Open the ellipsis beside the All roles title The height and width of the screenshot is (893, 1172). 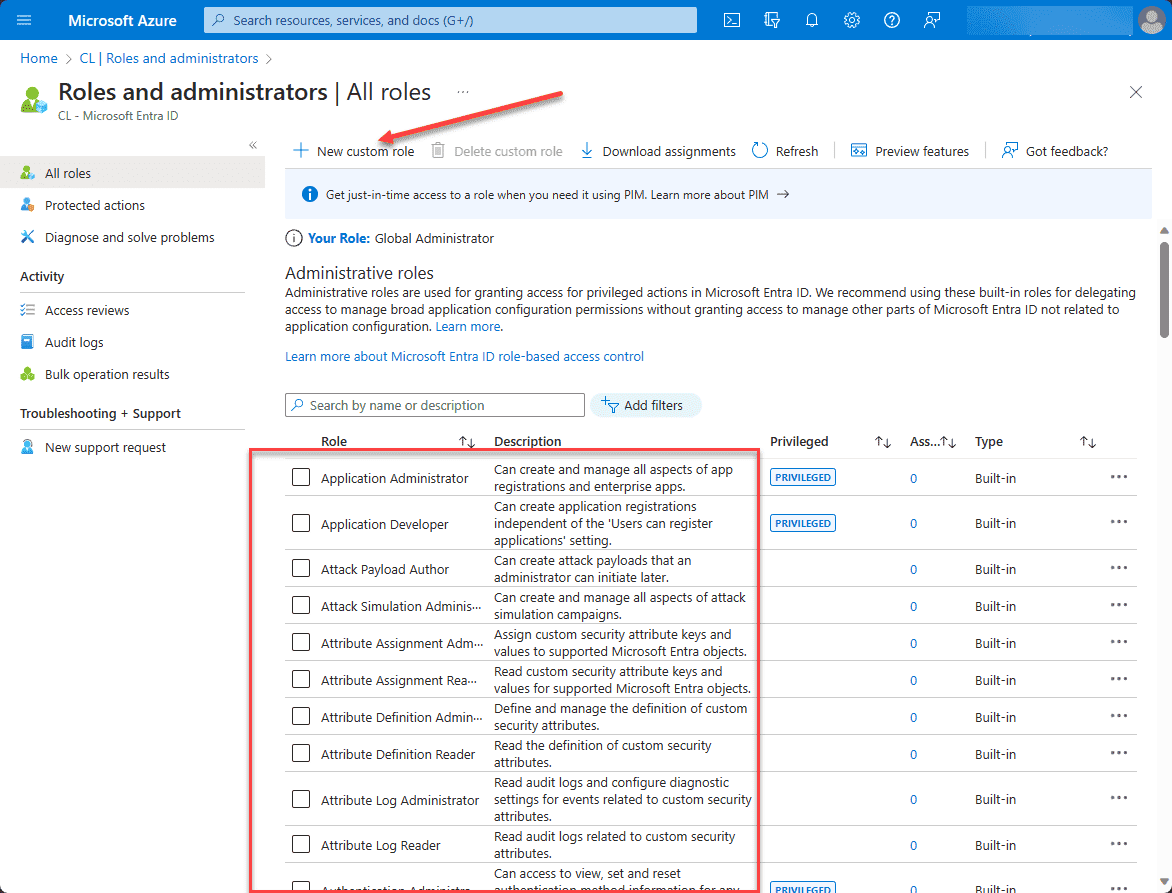pyautogui.click(x=463, y=92)
